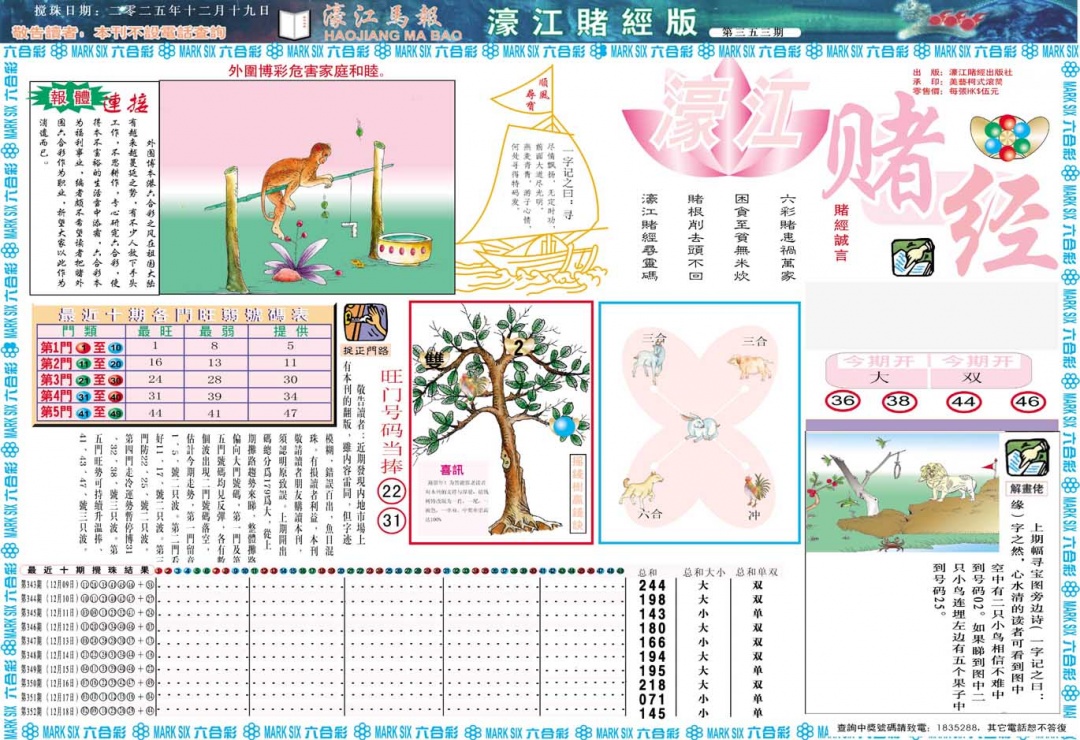
Task: Select the red ball 41 swatch in 第5門 row
Action: [82, 412]
